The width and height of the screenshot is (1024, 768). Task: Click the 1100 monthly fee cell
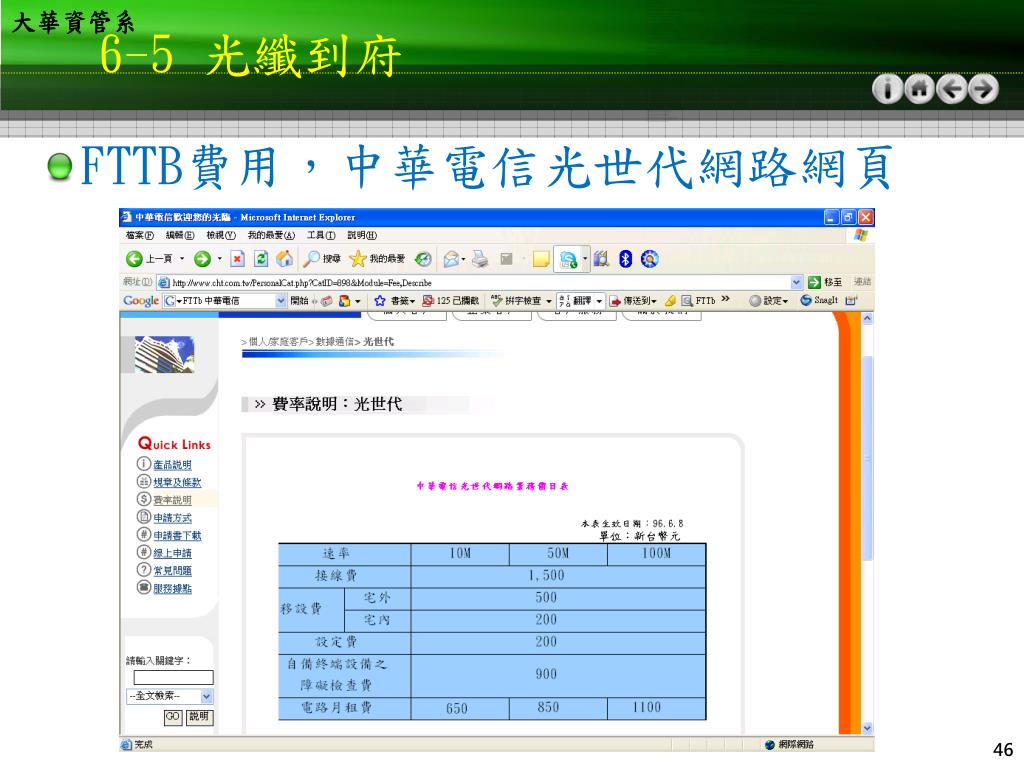tap(656, 708)
